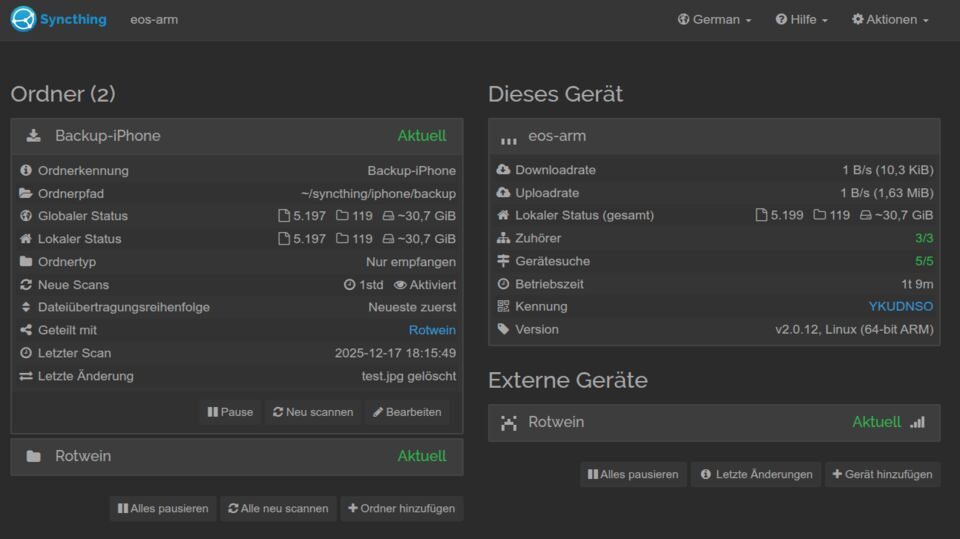Click the YKUDNSO device ID link

tap(900, 307)
